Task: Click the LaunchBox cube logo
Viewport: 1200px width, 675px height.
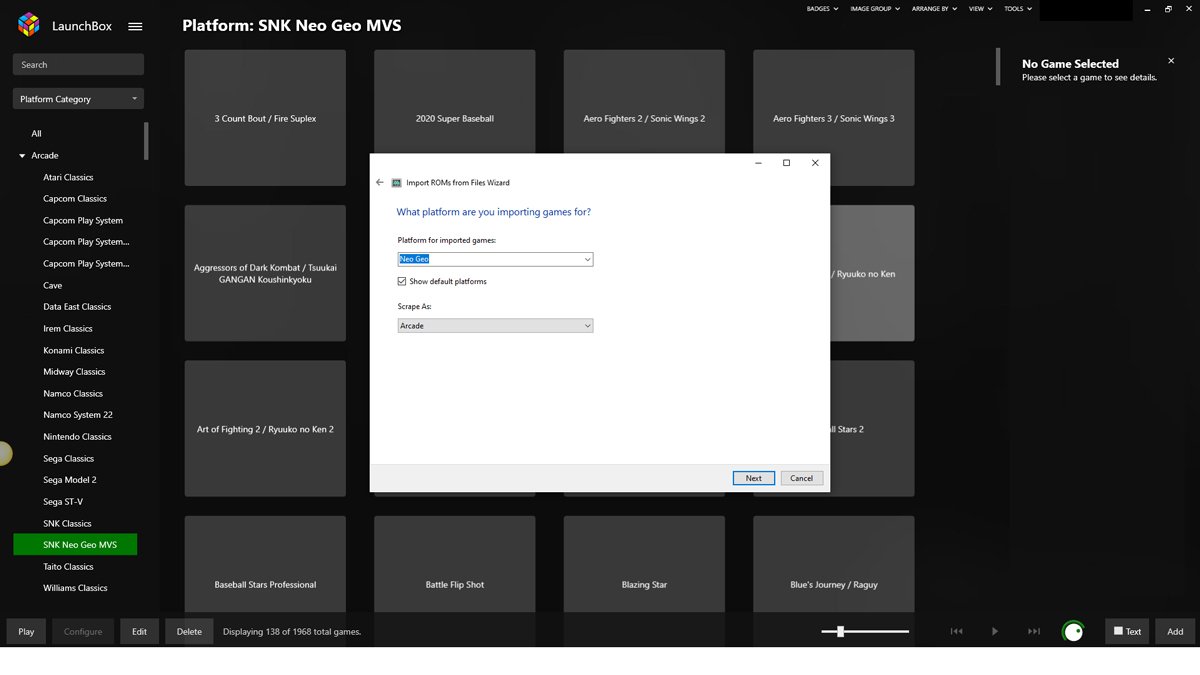Action: (x=29, y=24)
